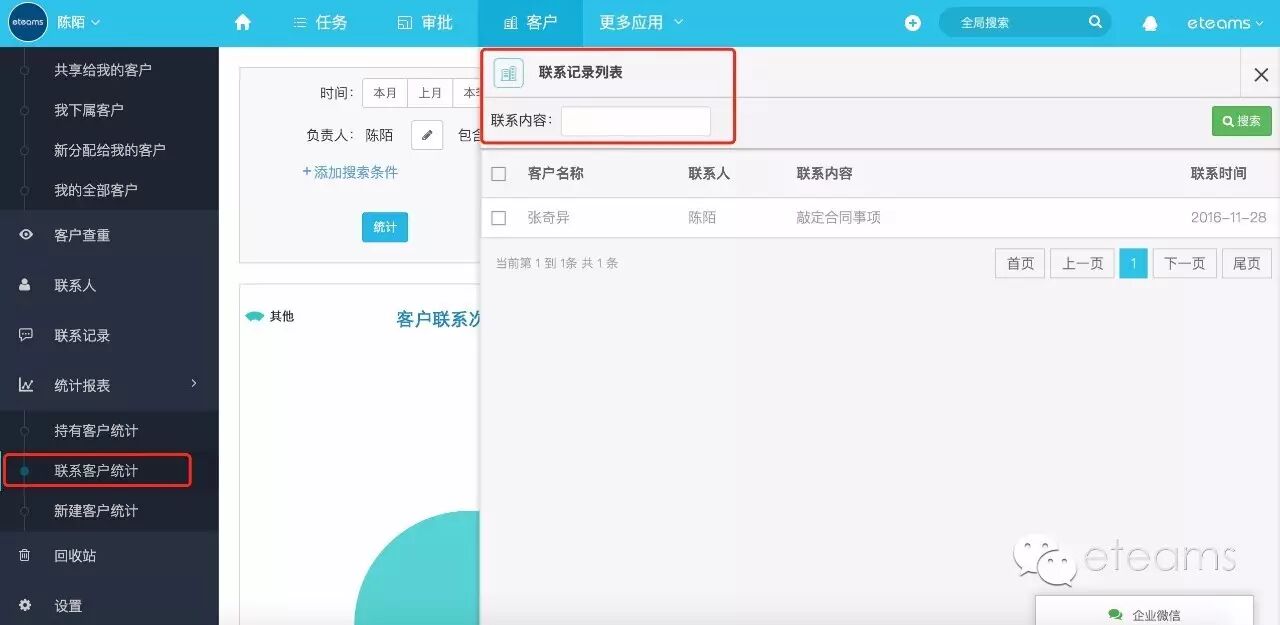Open 共享给我的客户 in the sidebar
1280x625 pixels.
pyautogui.click(x=103, y=70)
